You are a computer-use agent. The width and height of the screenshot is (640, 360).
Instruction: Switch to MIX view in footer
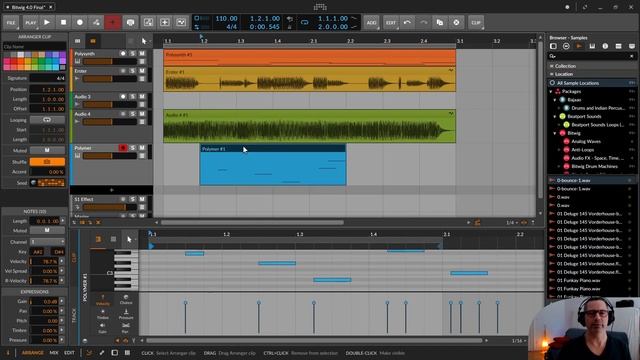tap(54, 353)
